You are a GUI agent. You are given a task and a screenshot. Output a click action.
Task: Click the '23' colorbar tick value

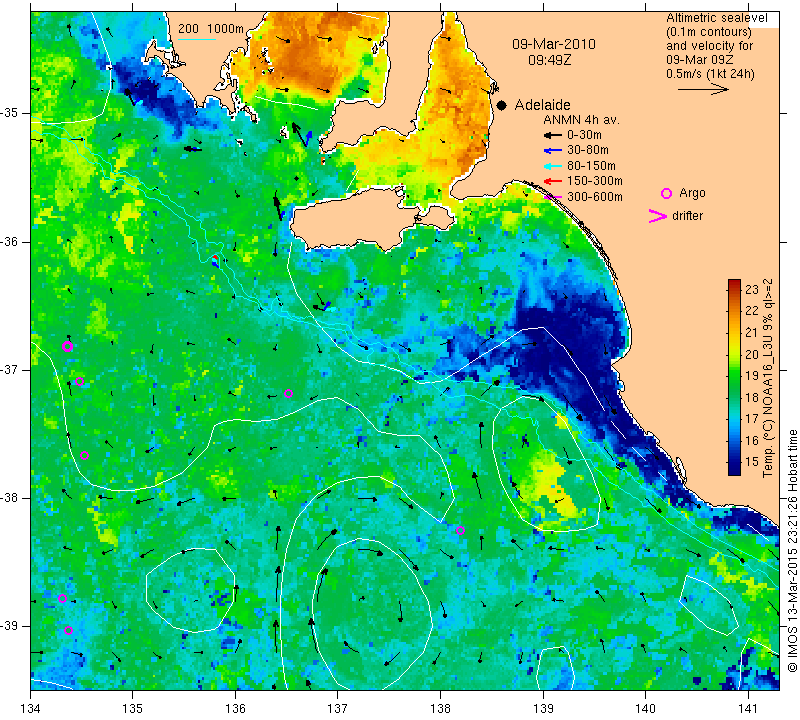pyautogui.click(x=752, y=290)
